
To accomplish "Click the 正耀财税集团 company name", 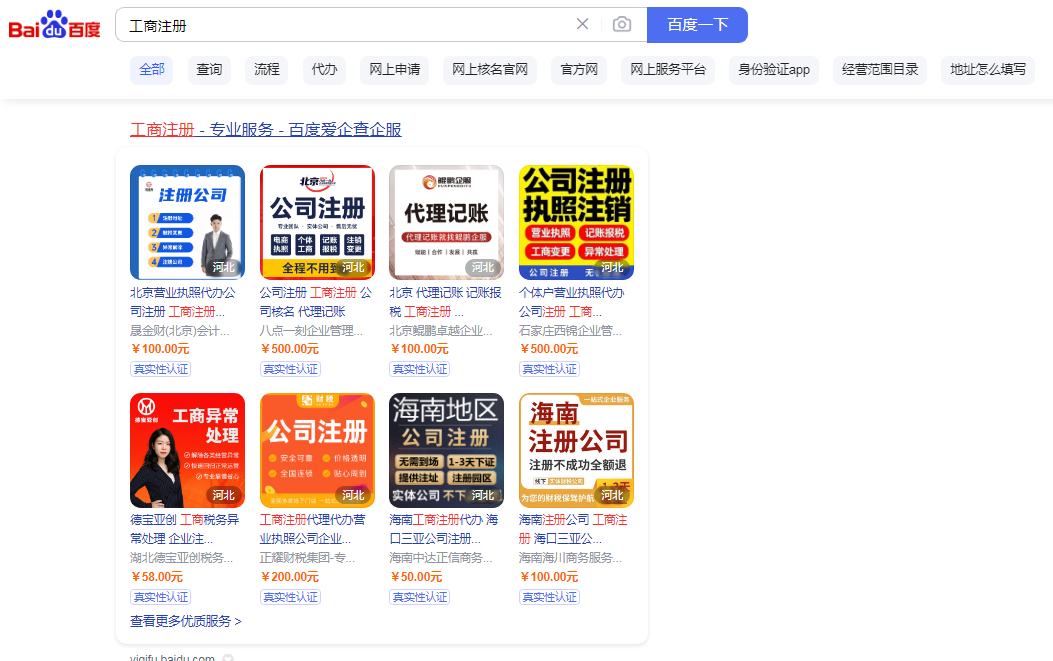I will [308, 558].
